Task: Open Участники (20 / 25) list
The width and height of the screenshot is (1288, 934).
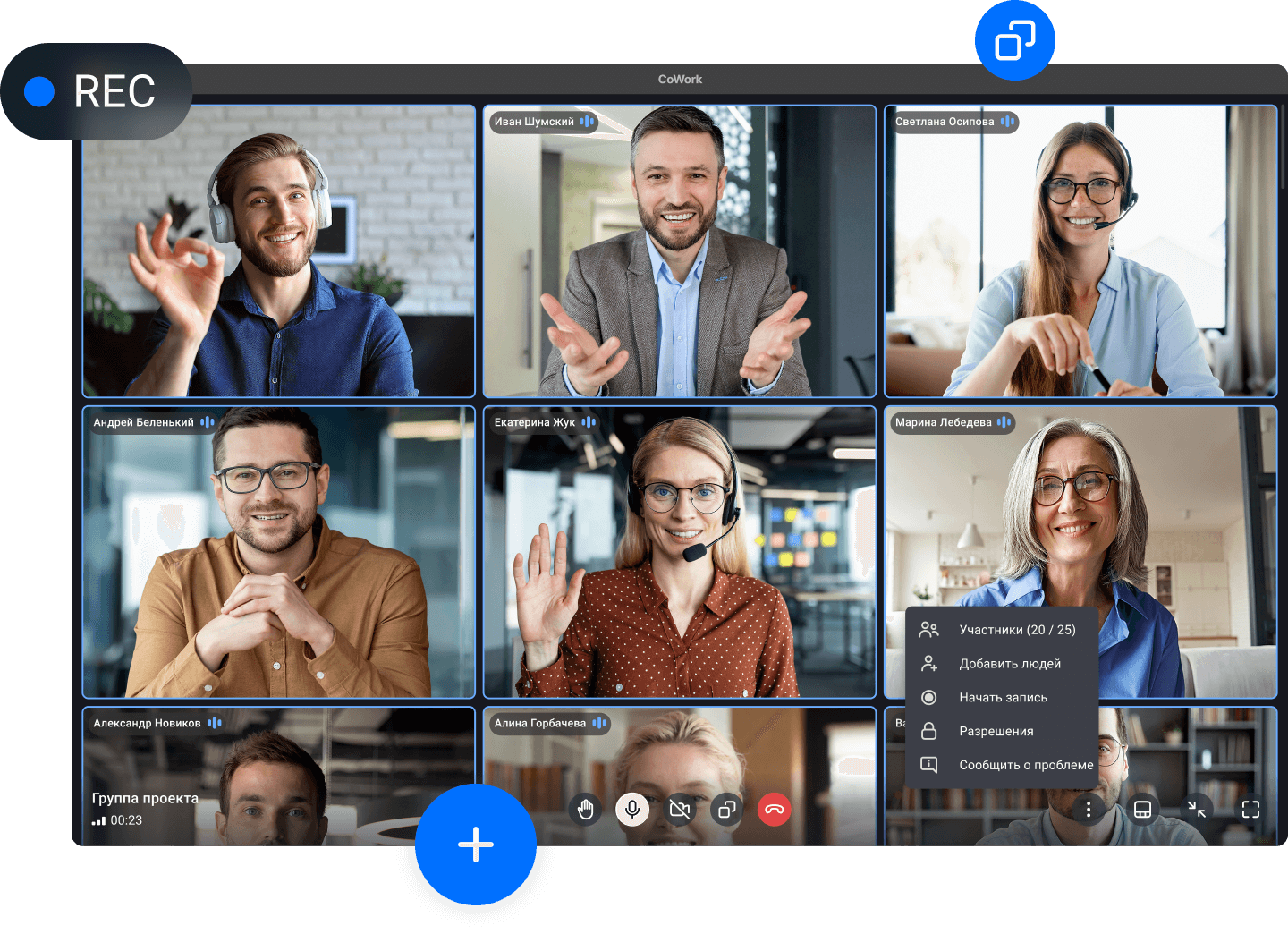Action: pos(1016,630)
